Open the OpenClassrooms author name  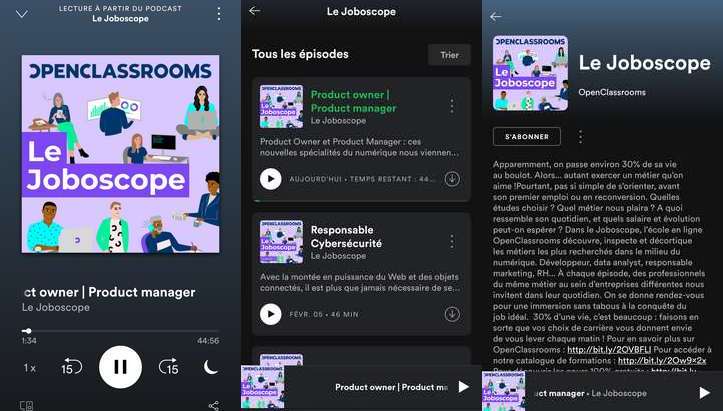coord(612,92)
